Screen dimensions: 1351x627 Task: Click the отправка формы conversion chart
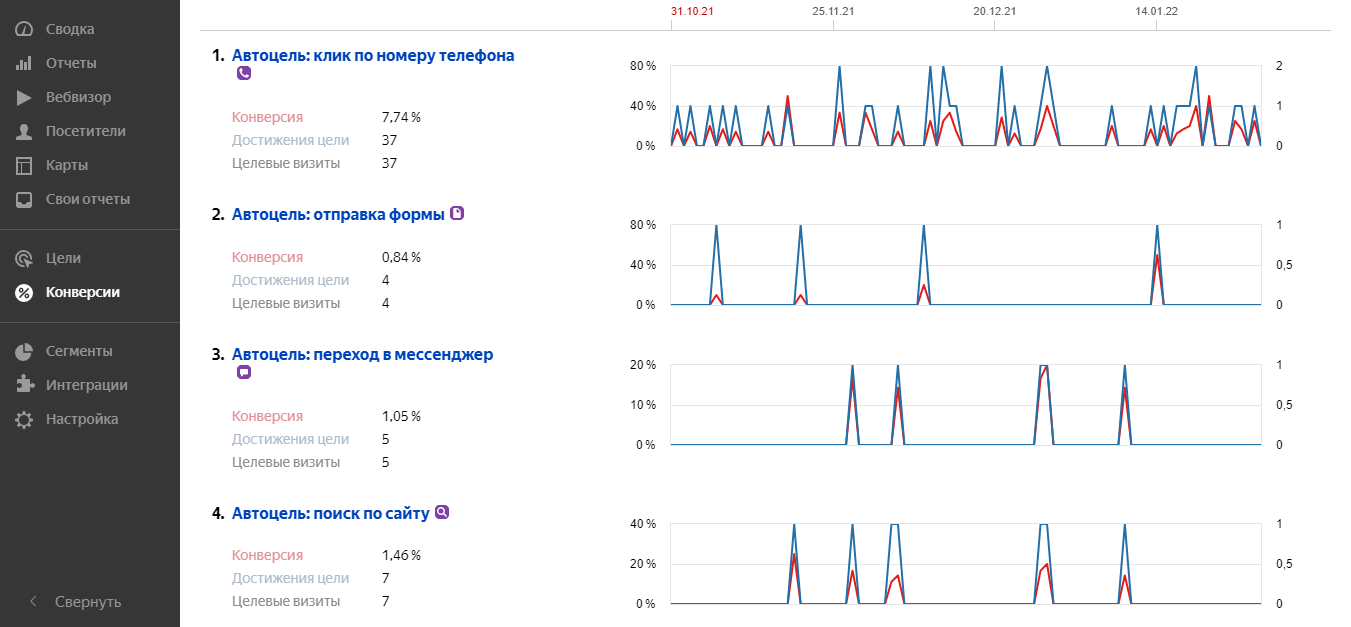tap(965, 265)
